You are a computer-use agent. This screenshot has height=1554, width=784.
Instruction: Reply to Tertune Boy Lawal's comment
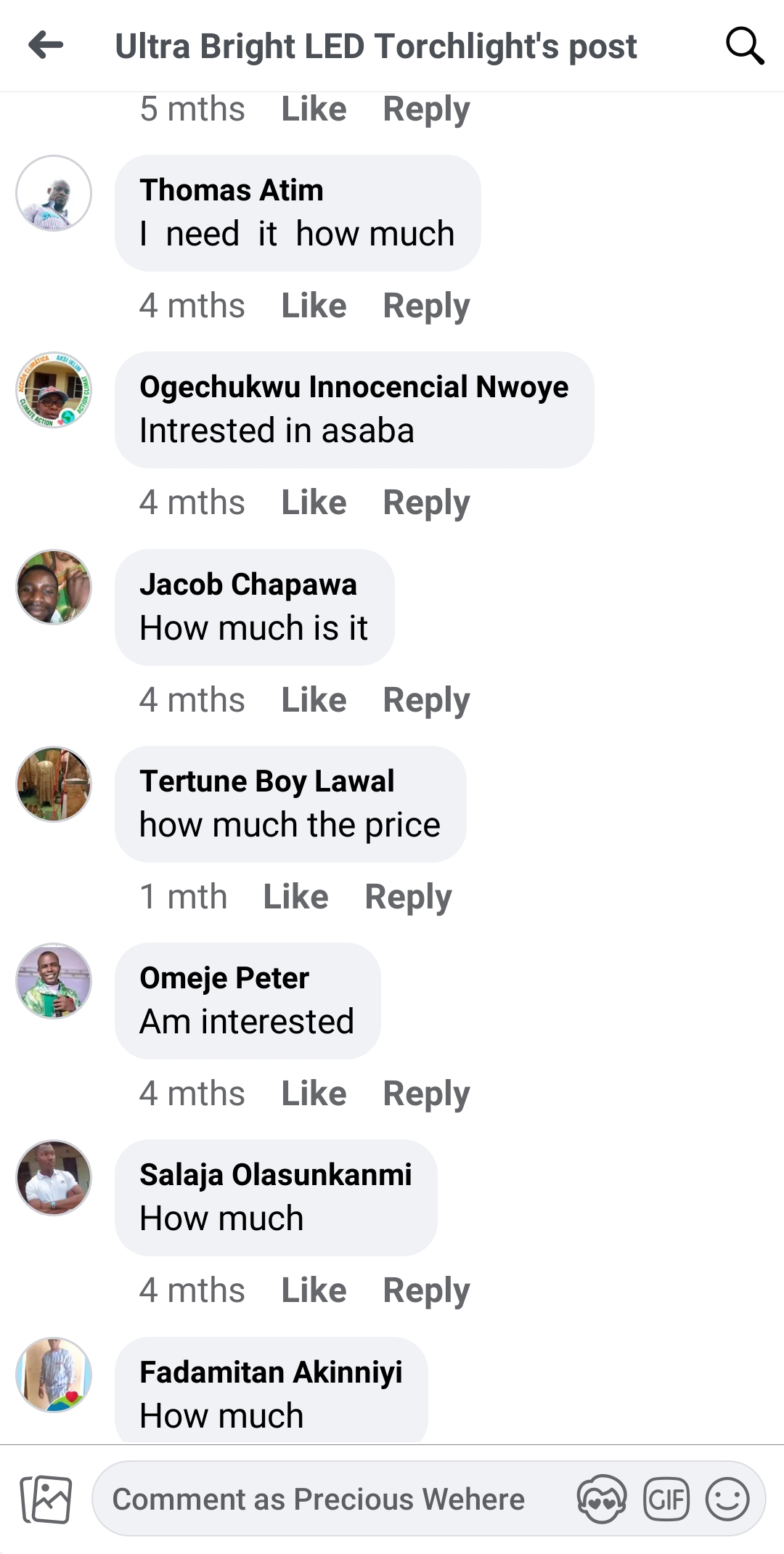408,897
